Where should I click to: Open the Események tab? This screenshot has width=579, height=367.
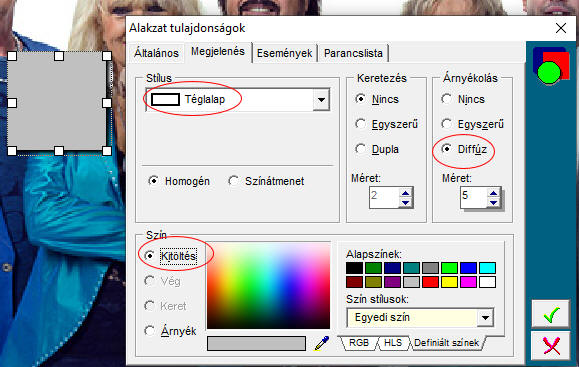click(284, 53)
